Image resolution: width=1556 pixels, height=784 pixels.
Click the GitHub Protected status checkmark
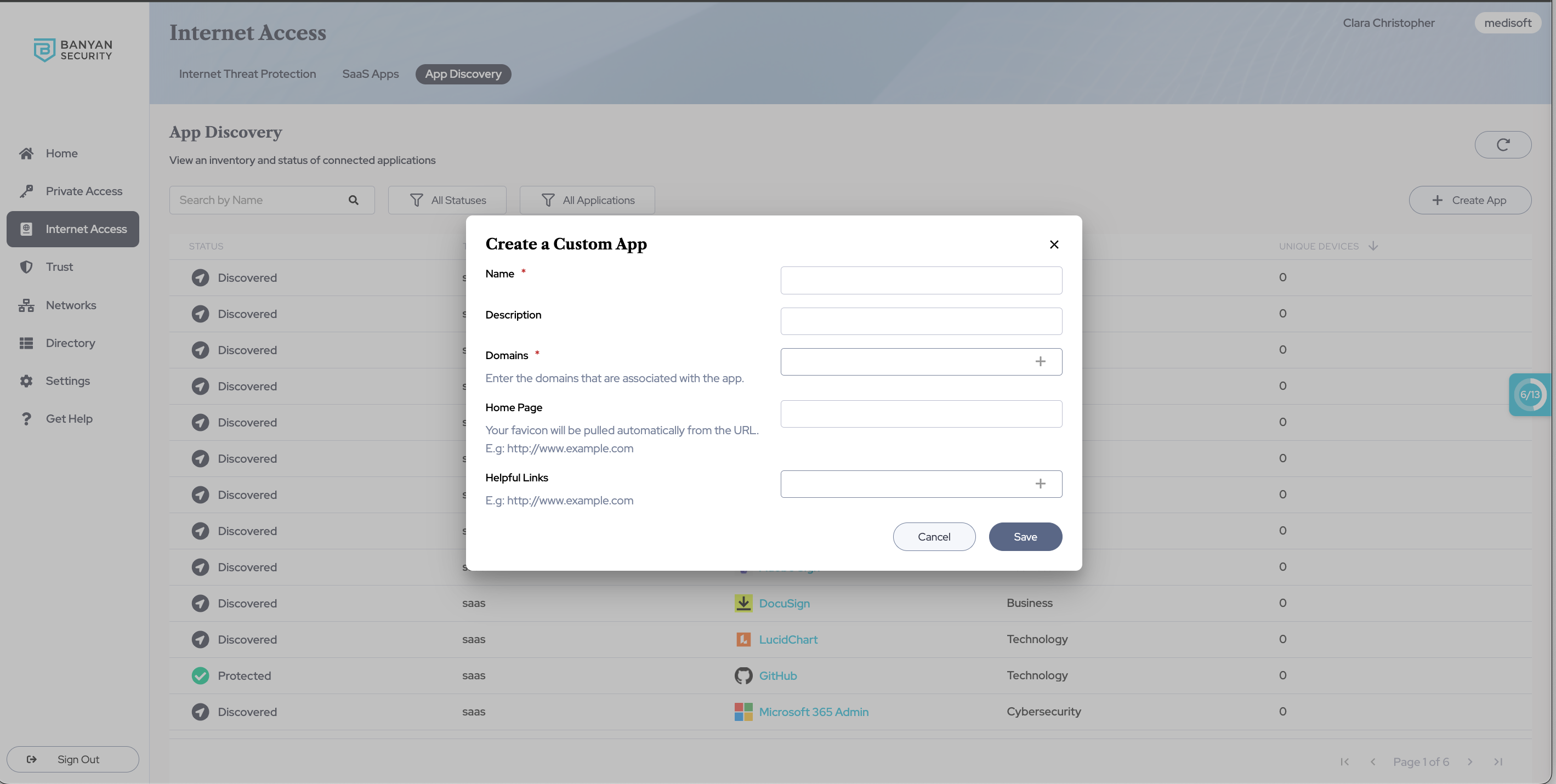coord(200,675)
